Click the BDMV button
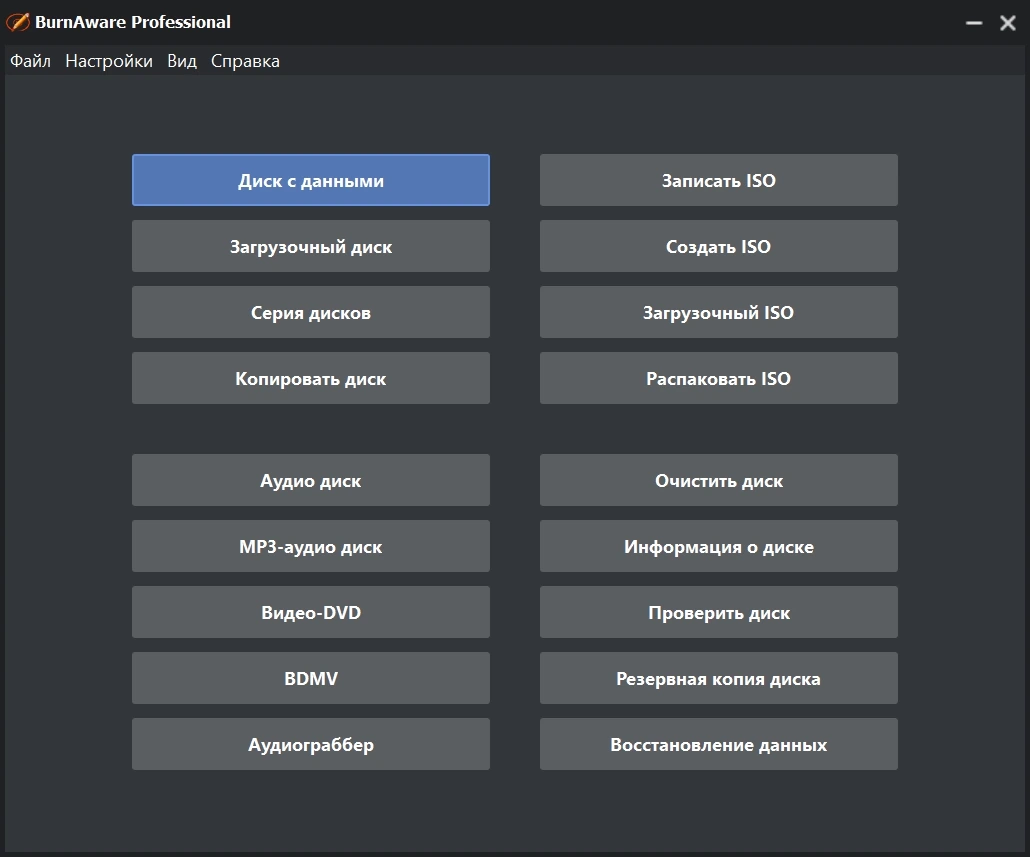 tap(311, 678)
